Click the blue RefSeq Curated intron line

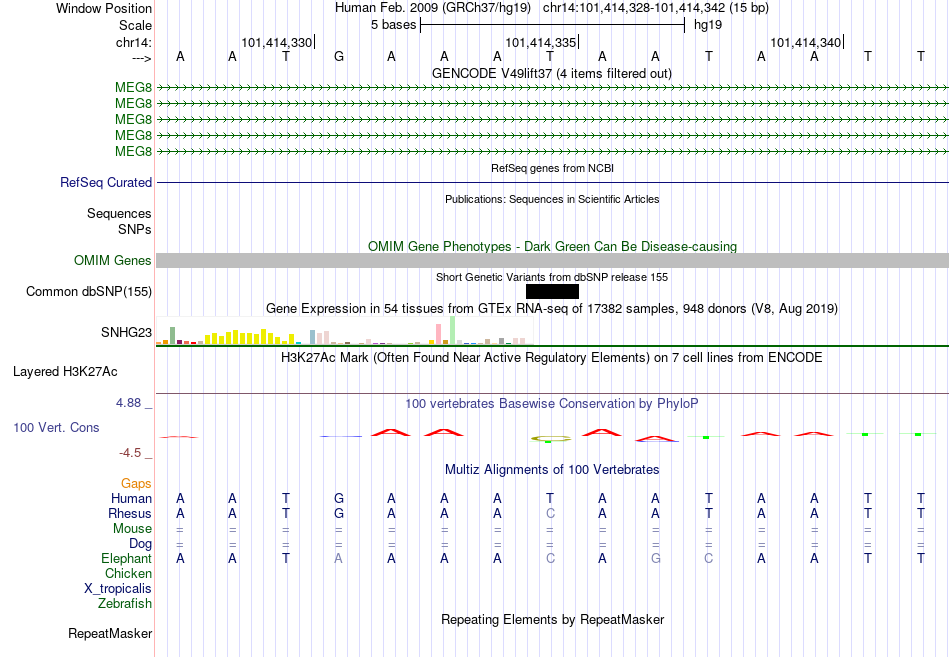click(552, 182)
